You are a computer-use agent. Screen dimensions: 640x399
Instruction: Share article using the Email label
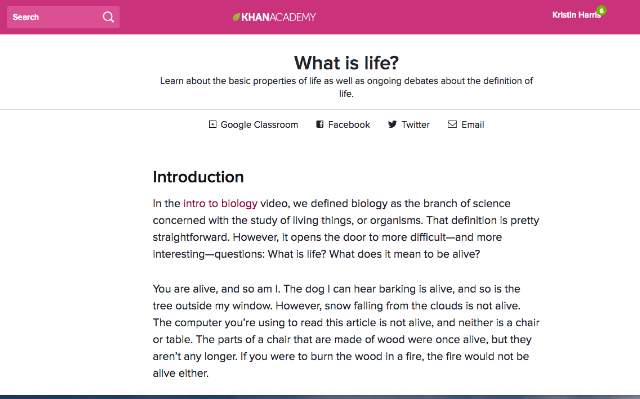click(473, 125)
